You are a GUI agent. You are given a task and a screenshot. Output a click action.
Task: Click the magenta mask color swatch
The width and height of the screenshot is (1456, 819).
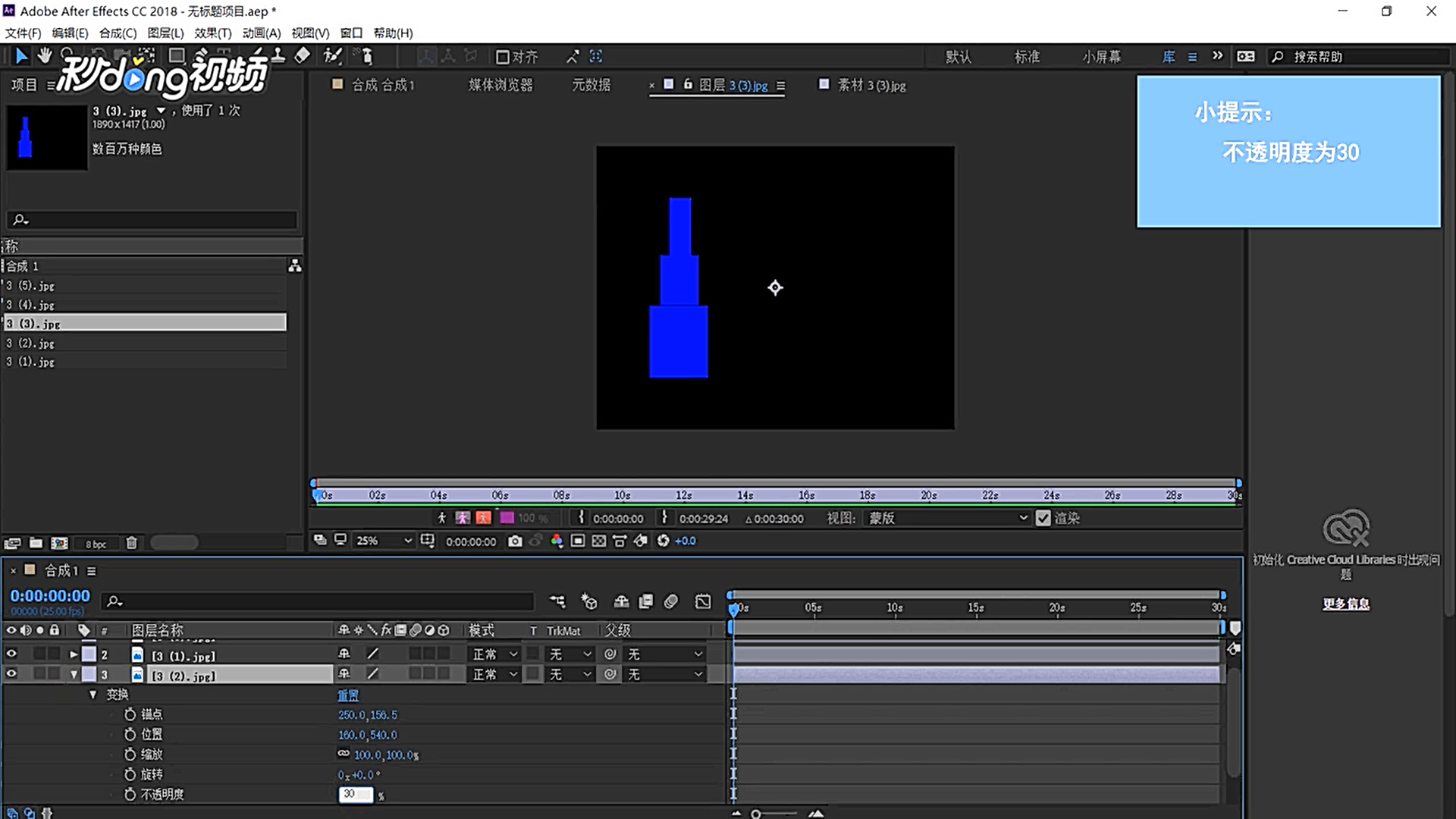tap(507, 518)
